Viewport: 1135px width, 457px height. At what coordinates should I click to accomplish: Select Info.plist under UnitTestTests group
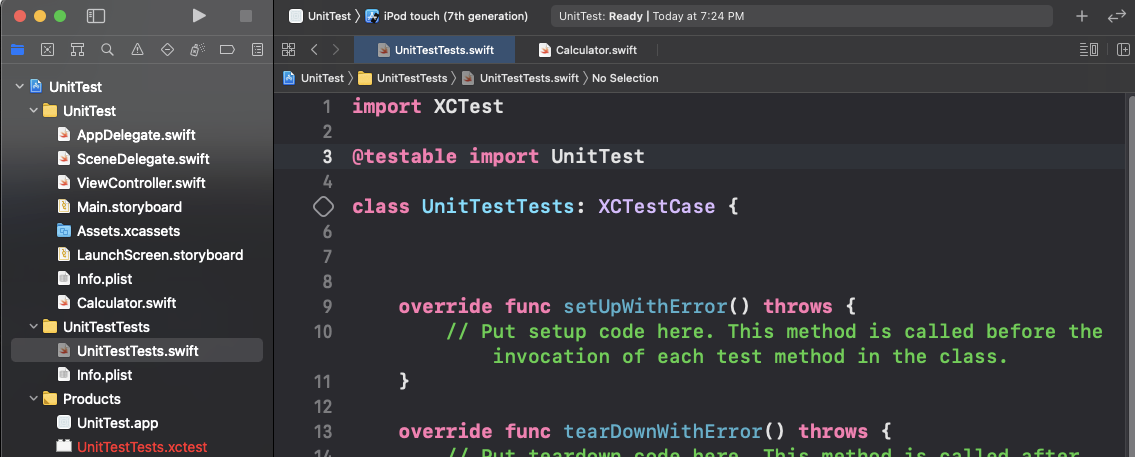(x=104, y=374)
